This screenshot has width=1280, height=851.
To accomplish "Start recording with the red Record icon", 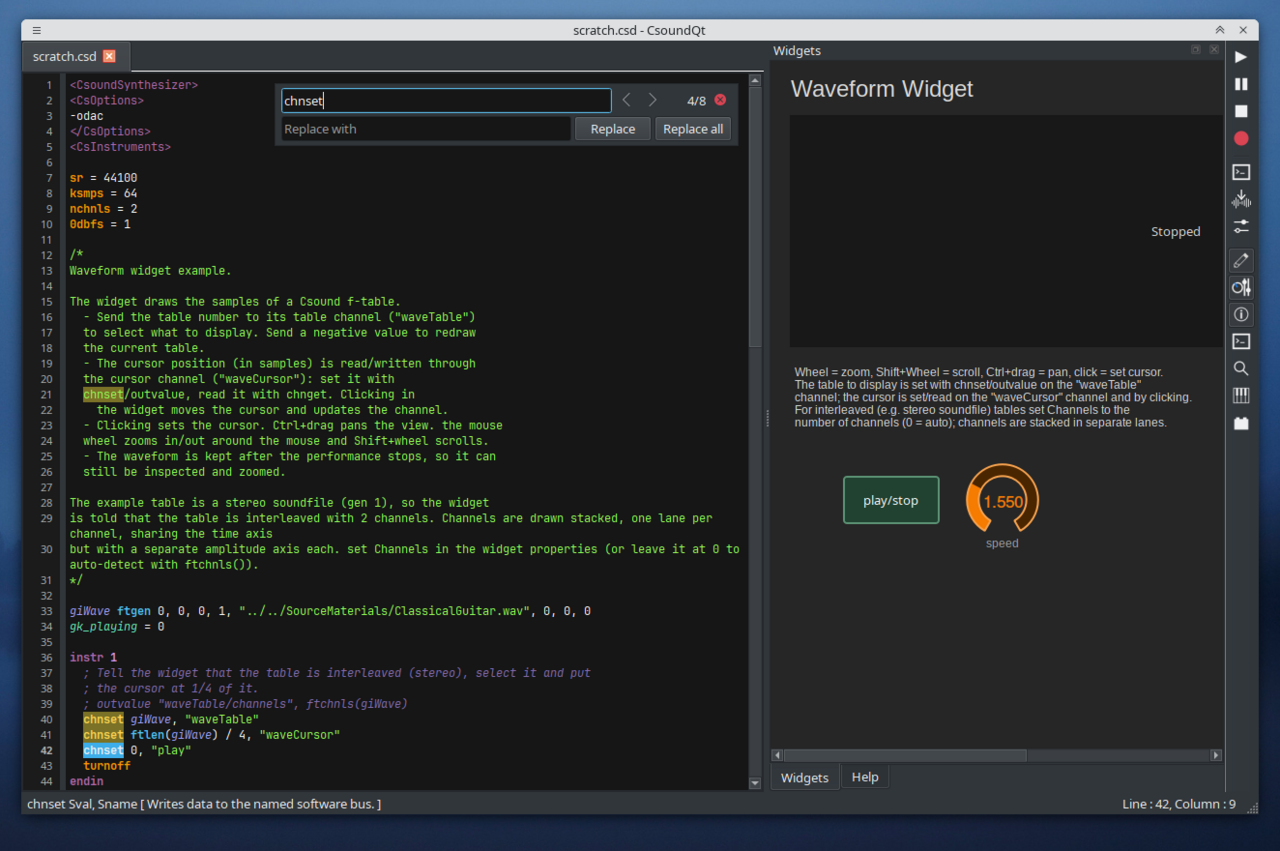I will point(1241,138).
